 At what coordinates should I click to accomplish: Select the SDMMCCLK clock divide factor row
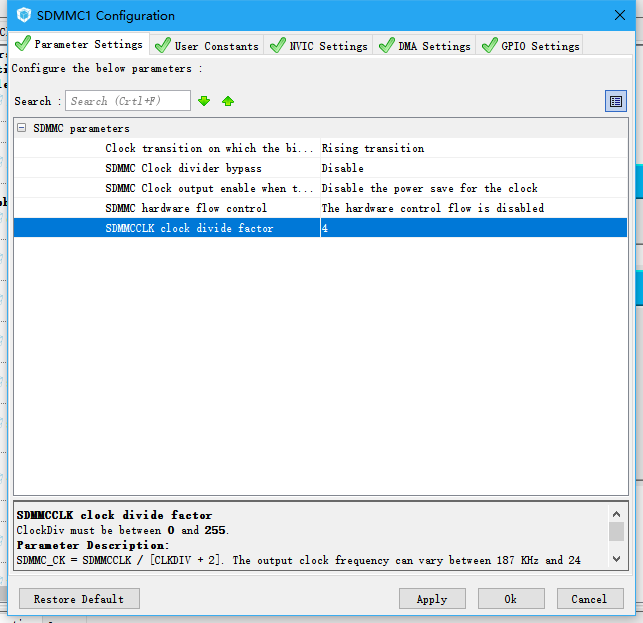click(x=321, y=228)
